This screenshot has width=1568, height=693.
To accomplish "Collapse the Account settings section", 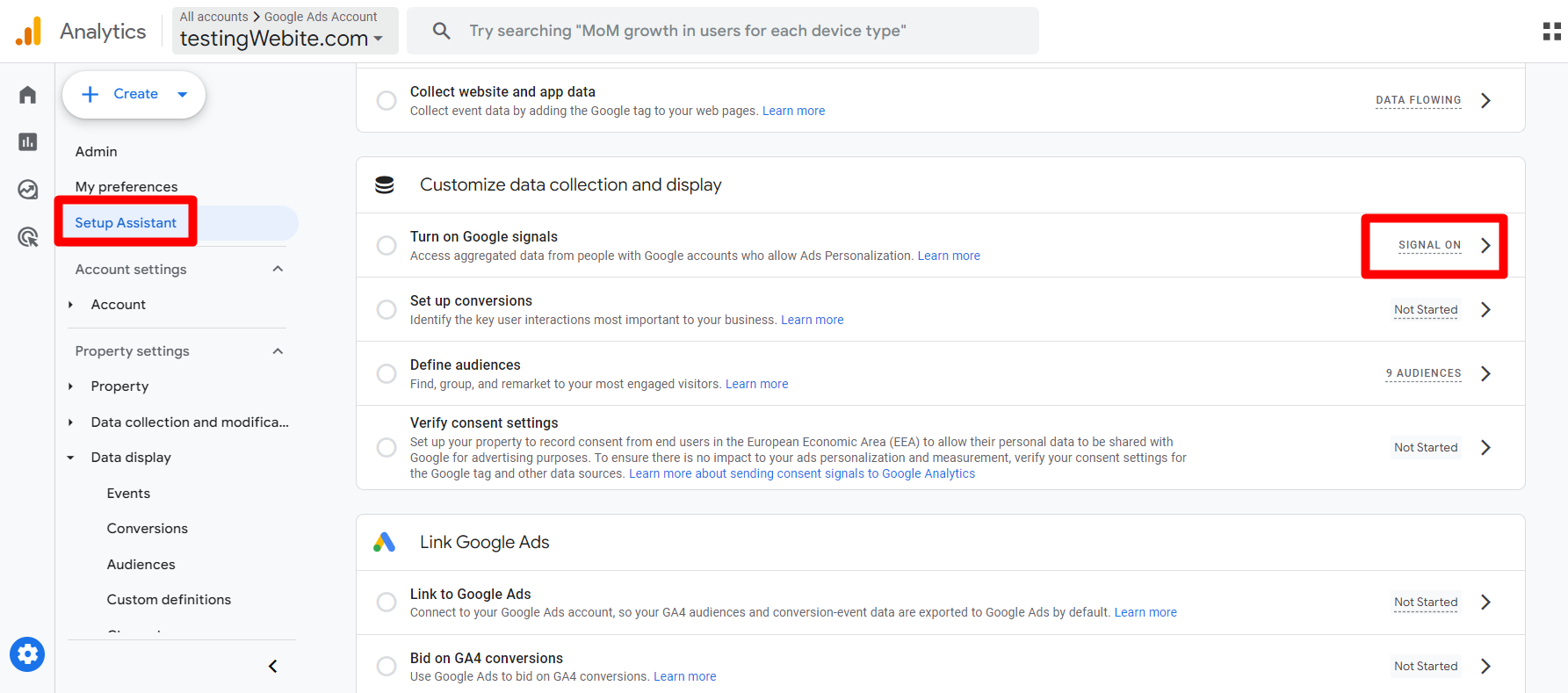I will coord(278,269).
